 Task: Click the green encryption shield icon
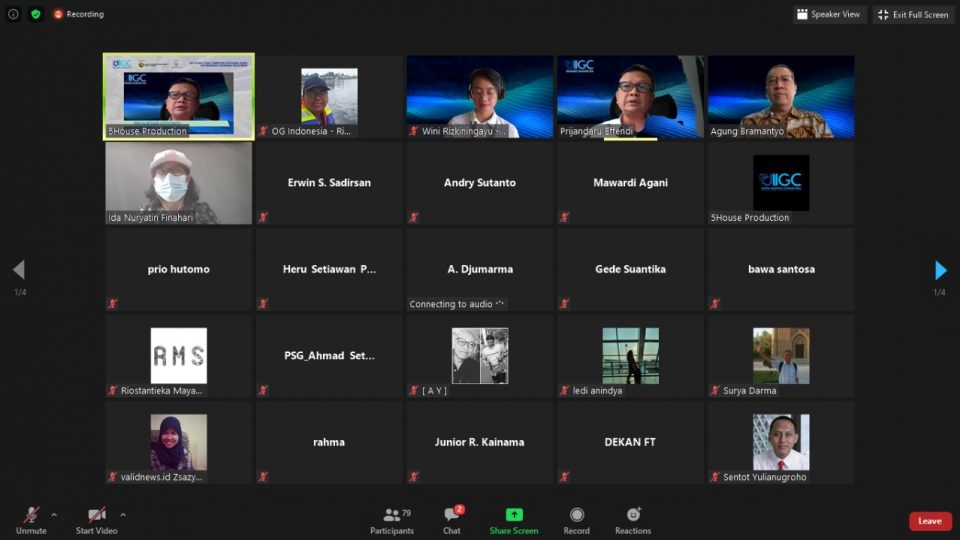point(36,14)
